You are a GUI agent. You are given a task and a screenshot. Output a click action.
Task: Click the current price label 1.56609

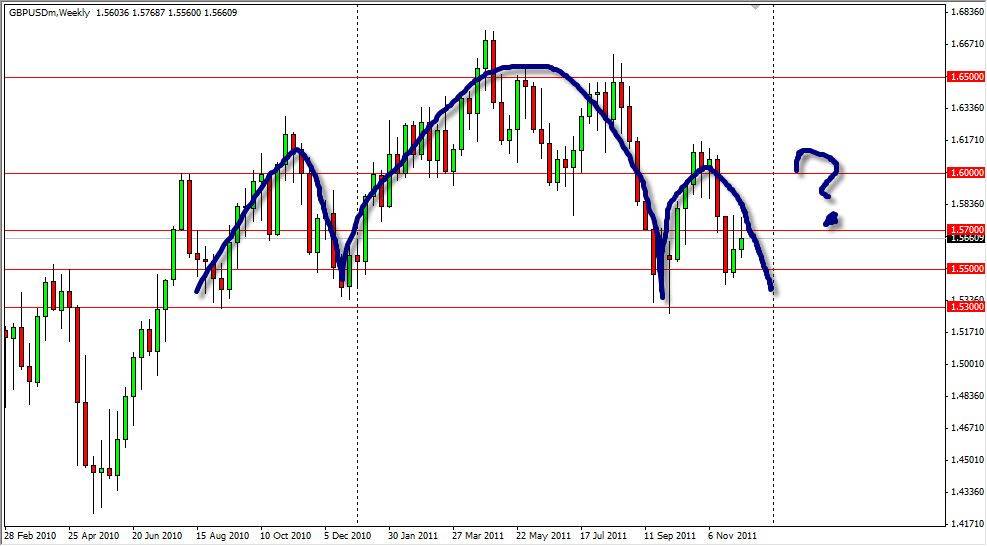[965, 239]
